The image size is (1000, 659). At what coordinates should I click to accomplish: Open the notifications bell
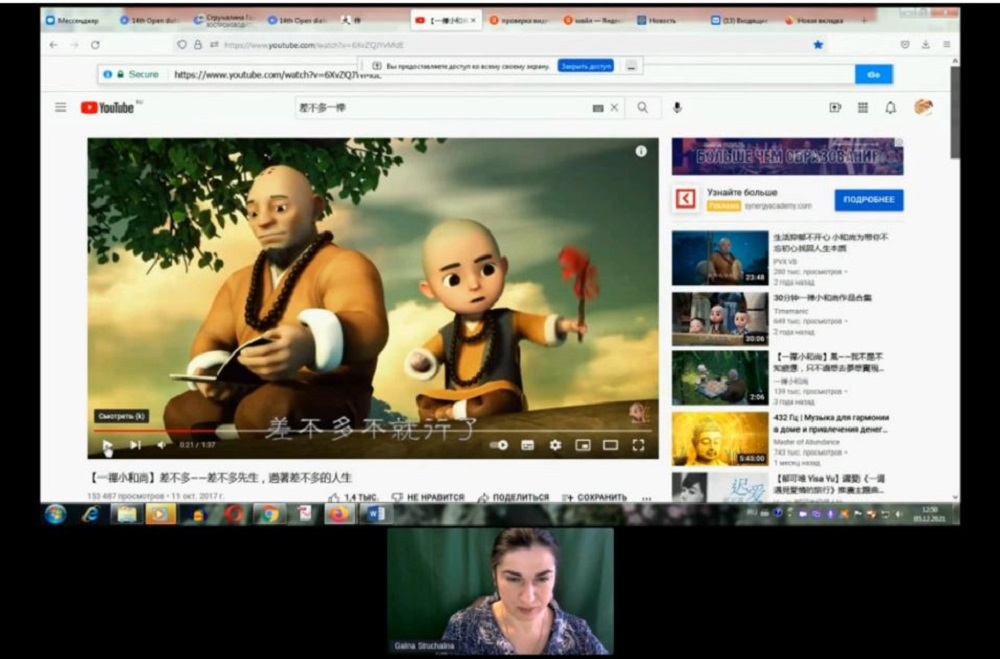click(890, 107)
